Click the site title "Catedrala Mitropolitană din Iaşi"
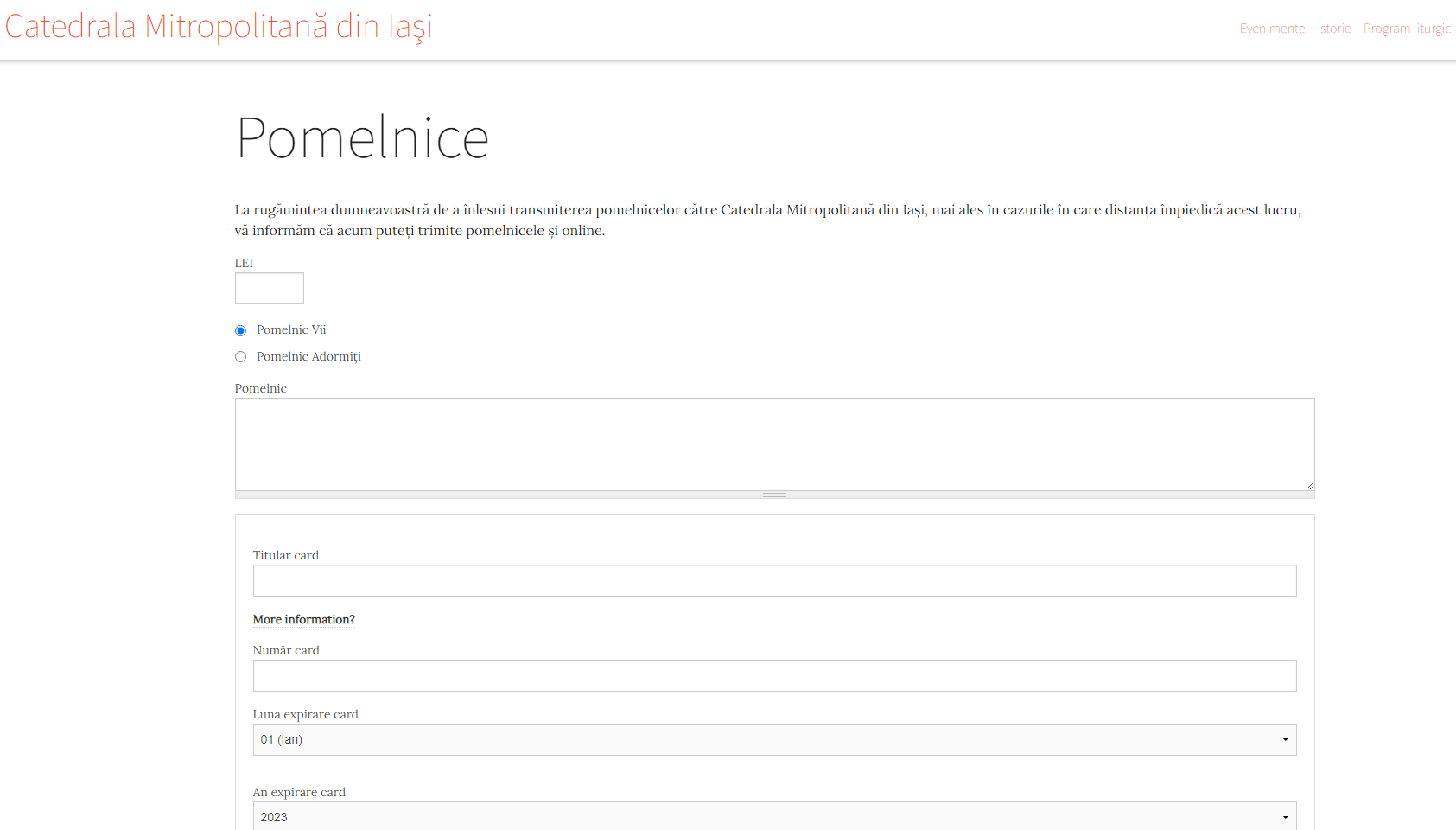 (x=219, y=26)
